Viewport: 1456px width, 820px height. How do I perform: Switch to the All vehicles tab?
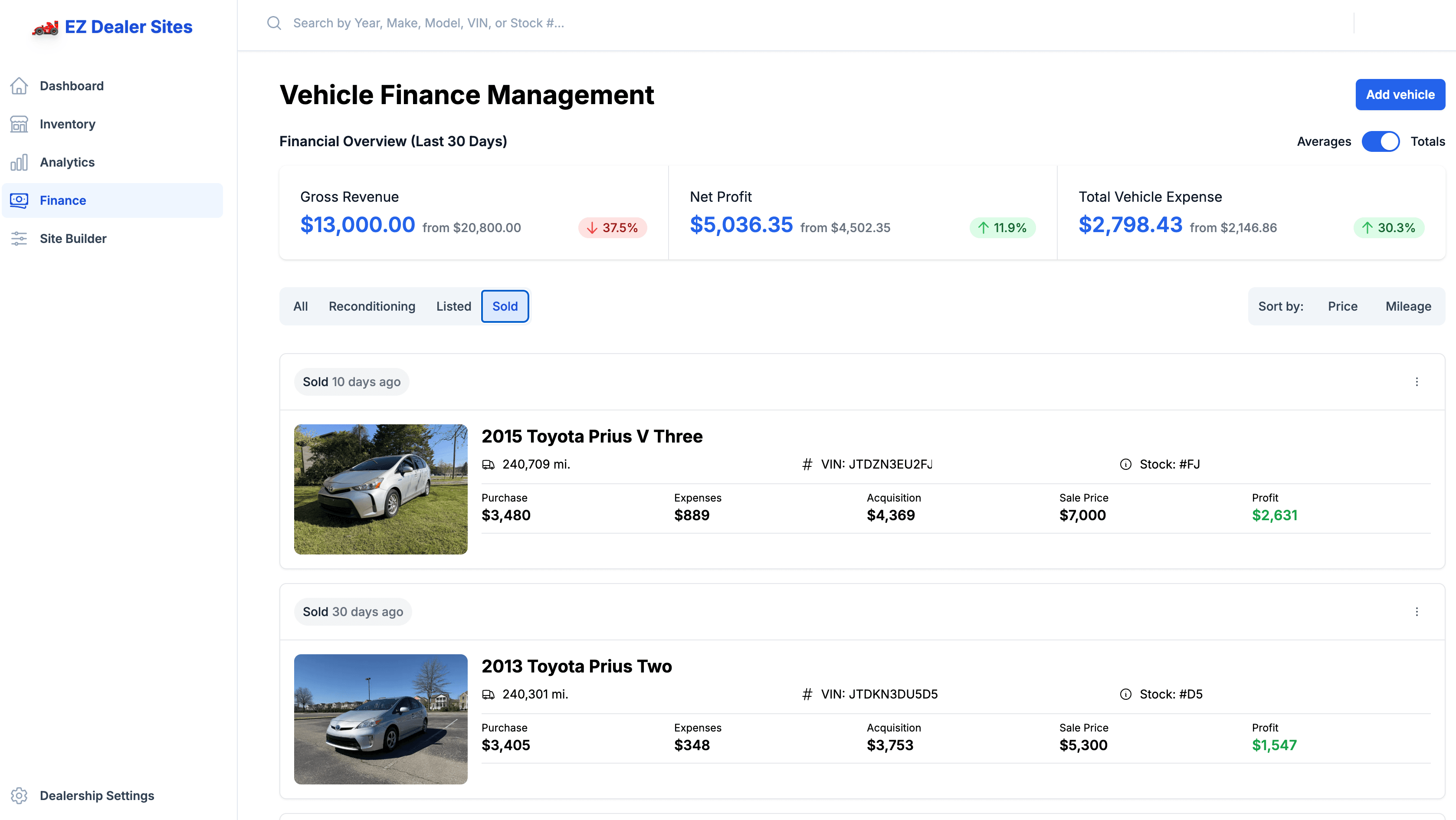[300, 306]
